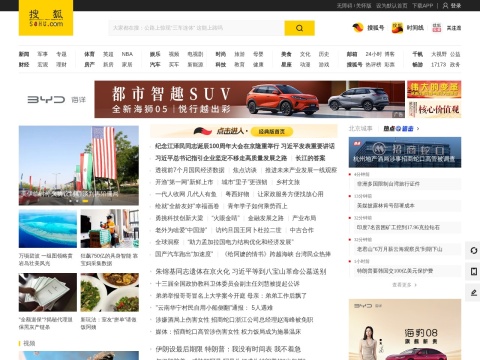Click the 招商控口 news image card
Viewport: 480px width, 360px height.
[405, 152]
